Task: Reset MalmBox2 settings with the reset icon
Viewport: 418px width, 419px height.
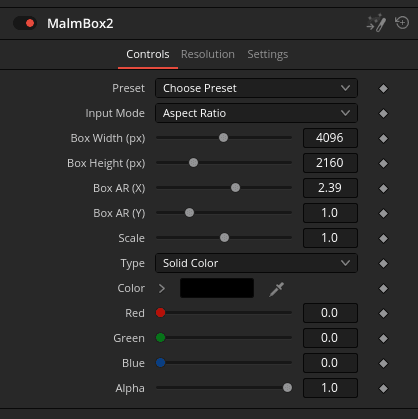Action: [402, 23]
